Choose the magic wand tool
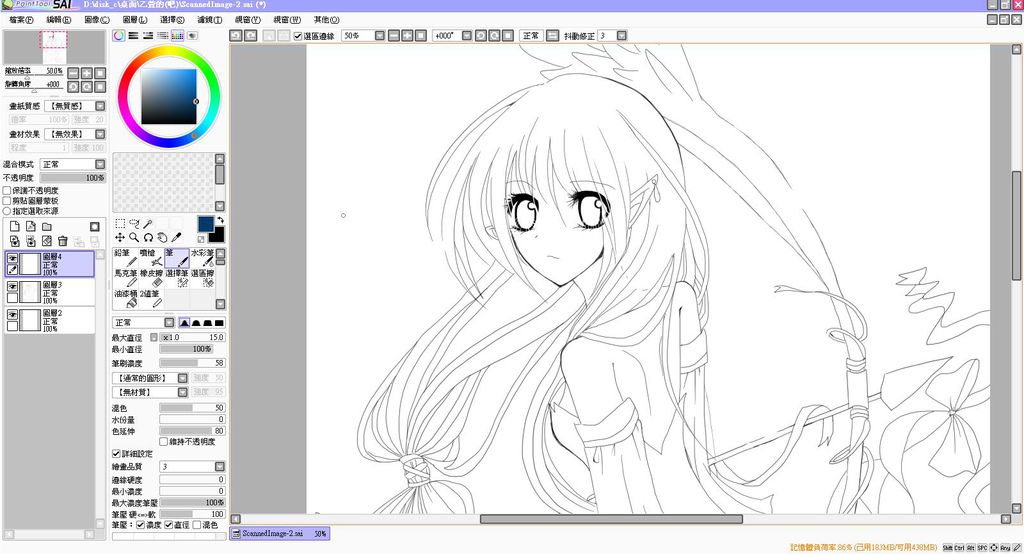 click(x=148, y=223)
